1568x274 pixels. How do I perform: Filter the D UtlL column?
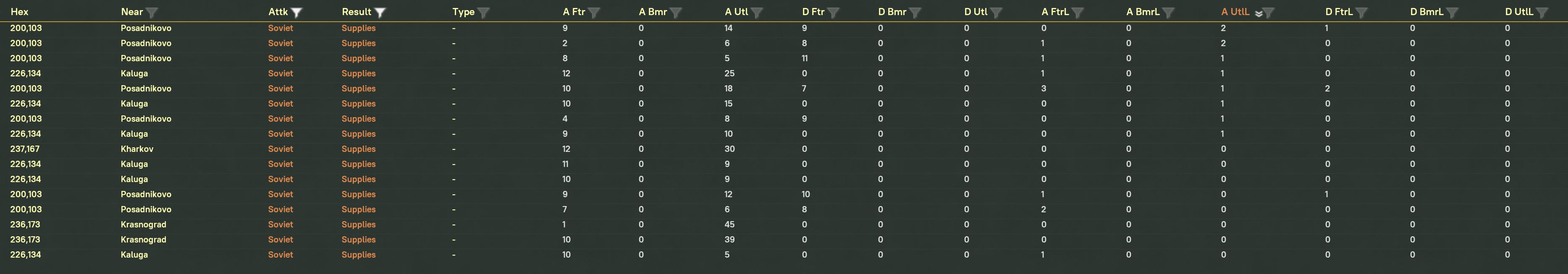point(1542,12)
